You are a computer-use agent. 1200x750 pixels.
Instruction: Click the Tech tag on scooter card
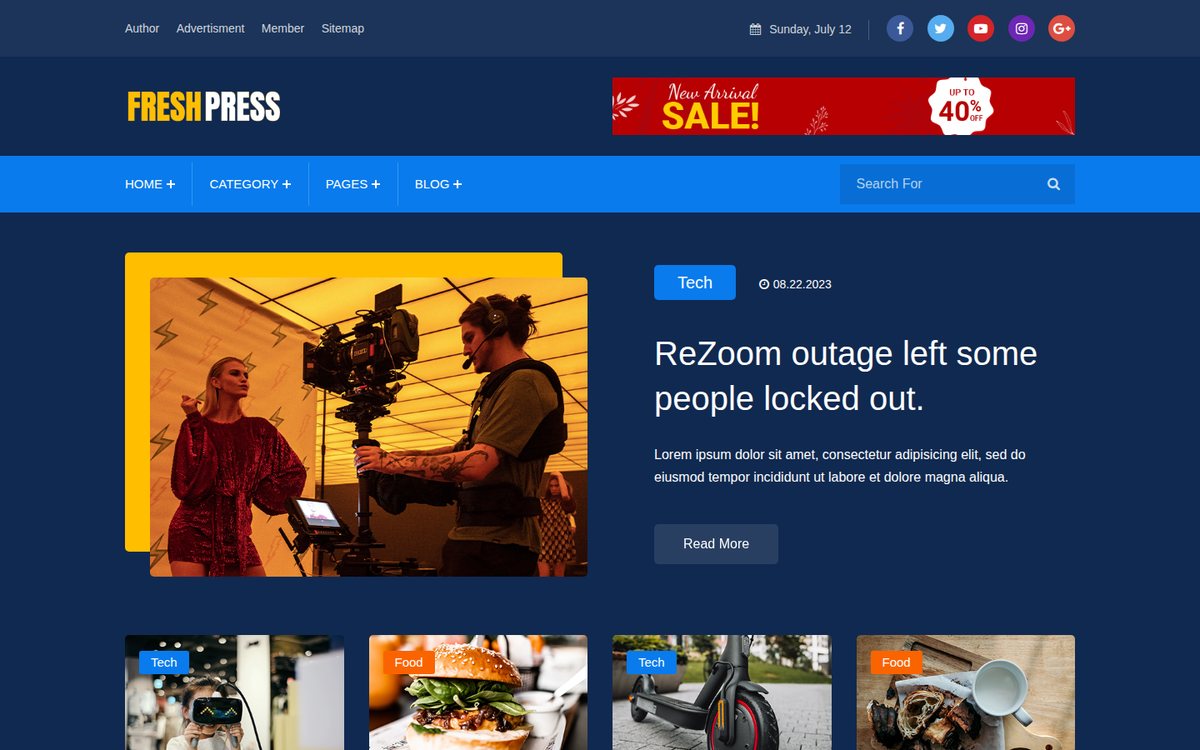652,662
